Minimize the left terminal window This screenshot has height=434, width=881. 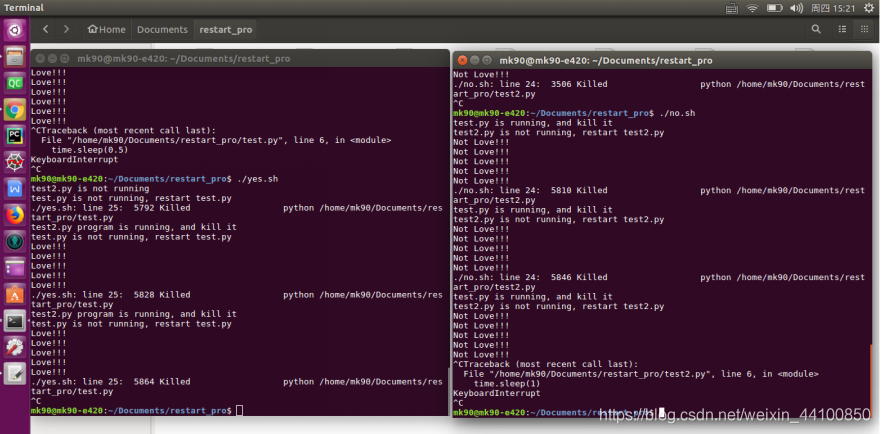click(x=52, y=58)
